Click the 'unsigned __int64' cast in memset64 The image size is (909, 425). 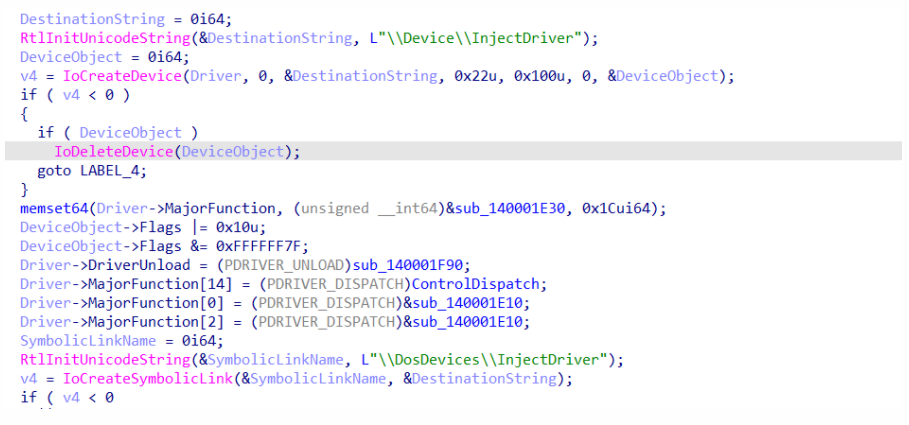pos(369,209)
